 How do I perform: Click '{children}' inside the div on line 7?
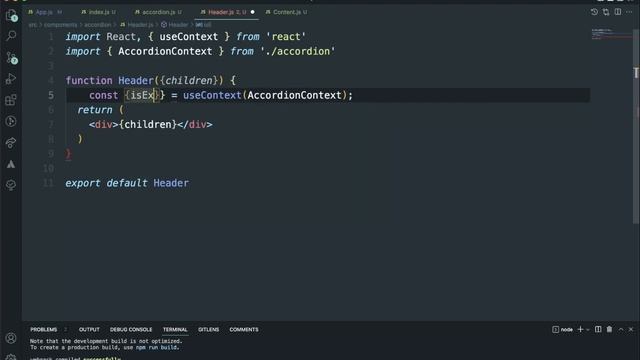148,124
